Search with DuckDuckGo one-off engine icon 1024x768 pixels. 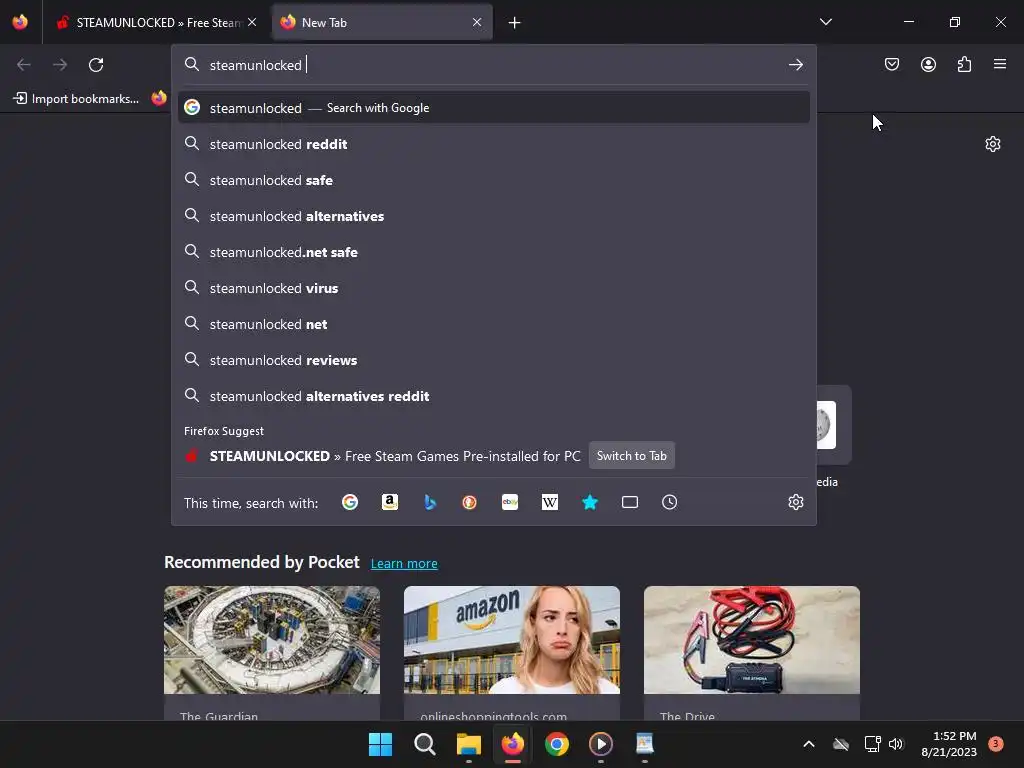(470, 502)
